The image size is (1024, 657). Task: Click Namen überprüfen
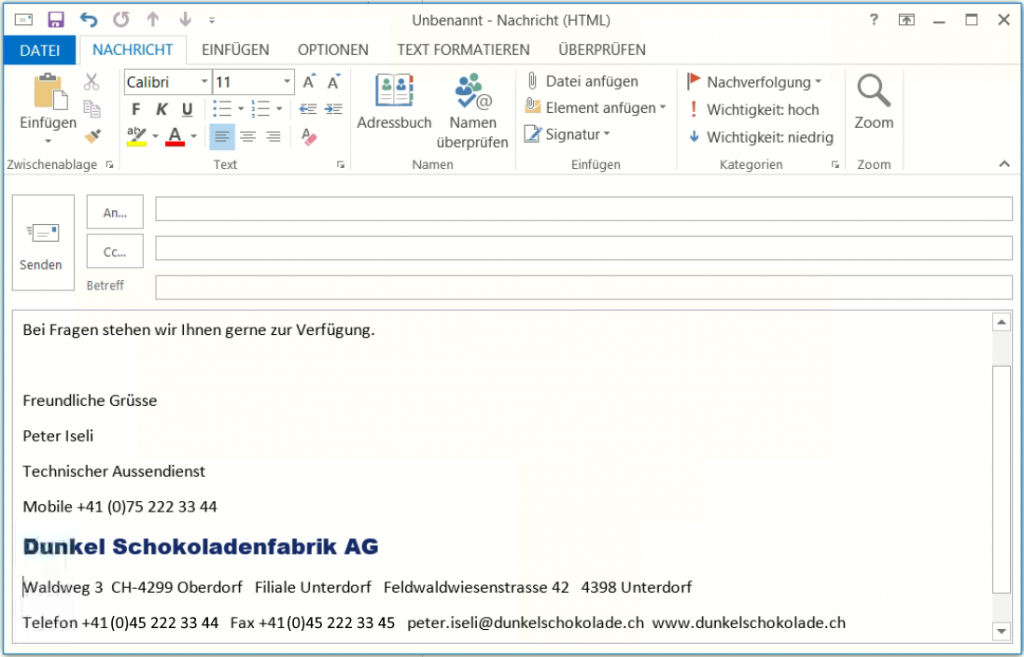click(x=472, y=110)
